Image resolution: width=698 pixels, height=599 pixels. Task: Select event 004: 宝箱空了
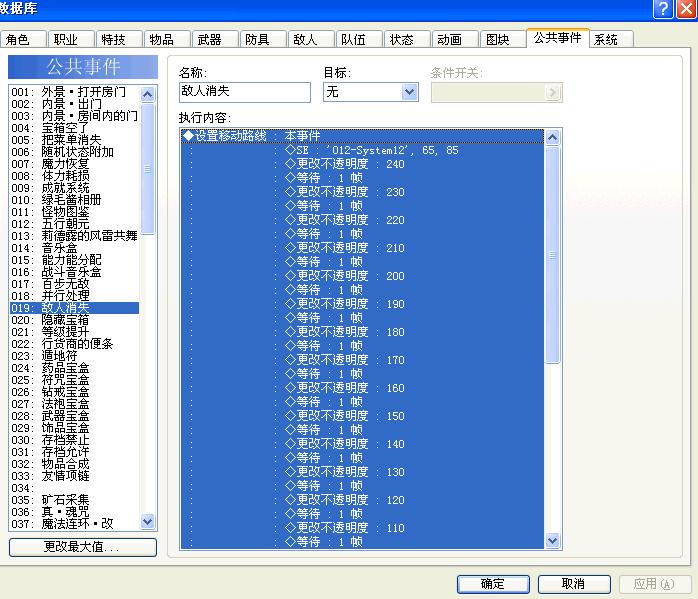click(x=74, y=128)
